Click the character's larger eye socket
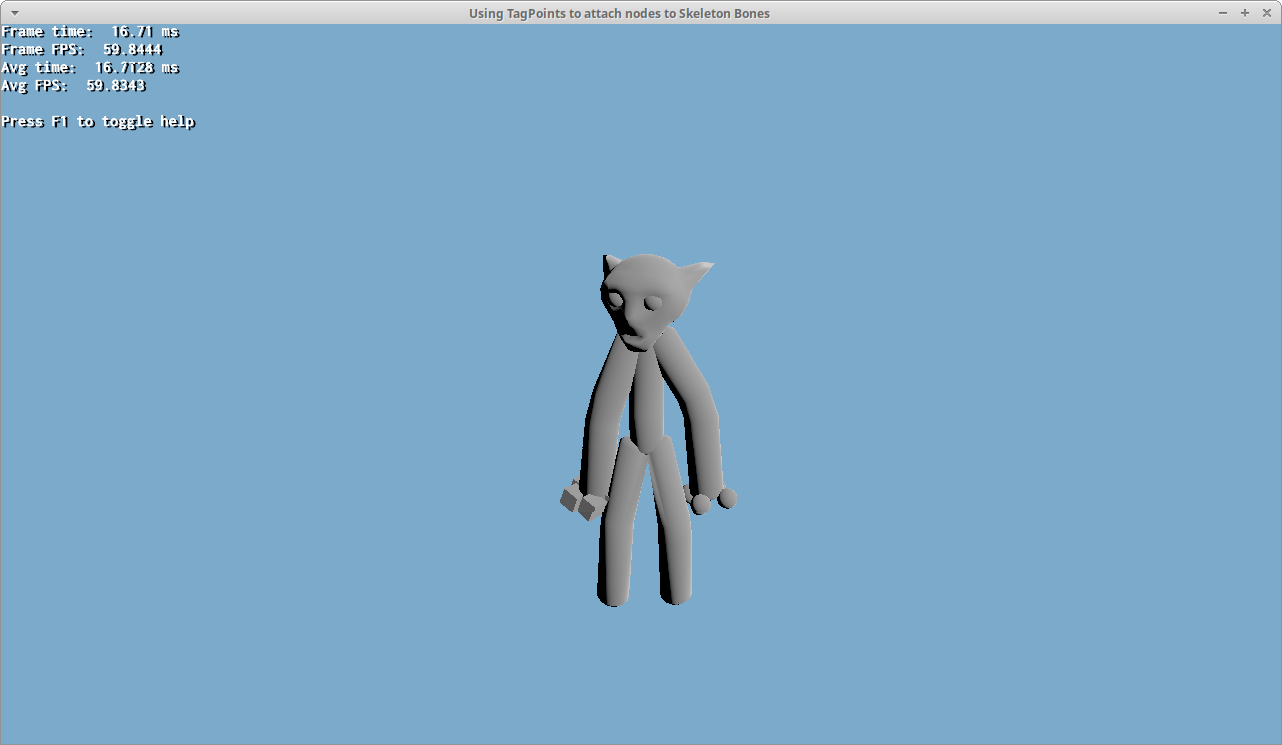Viewport: 1282px width, 745px height. coord(615,300)
